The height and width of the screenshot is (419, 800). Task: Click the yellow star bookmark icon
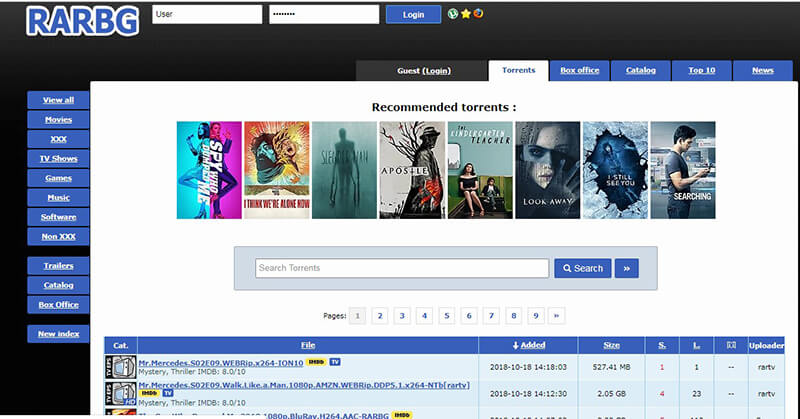click(465, 14)
